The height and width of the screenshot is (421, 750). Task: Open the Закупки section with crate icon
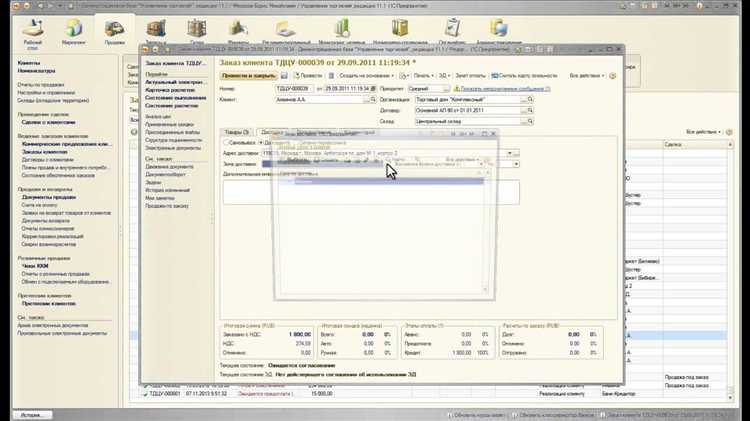pos(156,29)
